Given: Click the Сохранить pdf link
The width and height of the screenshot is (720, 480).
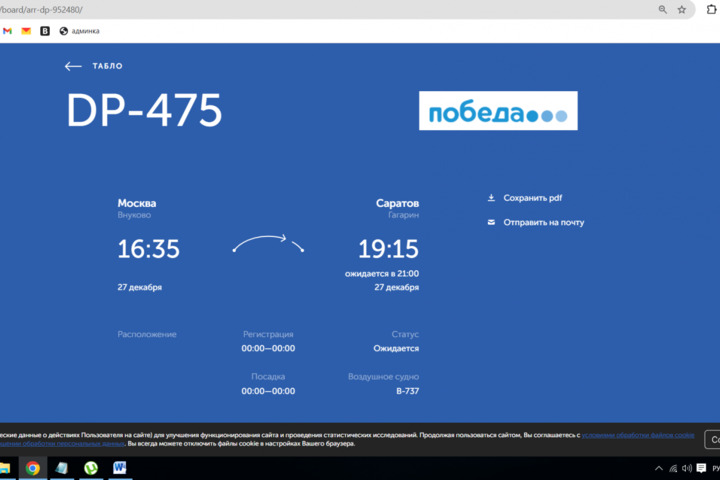Looking at the screenshot, I should 532,198.
